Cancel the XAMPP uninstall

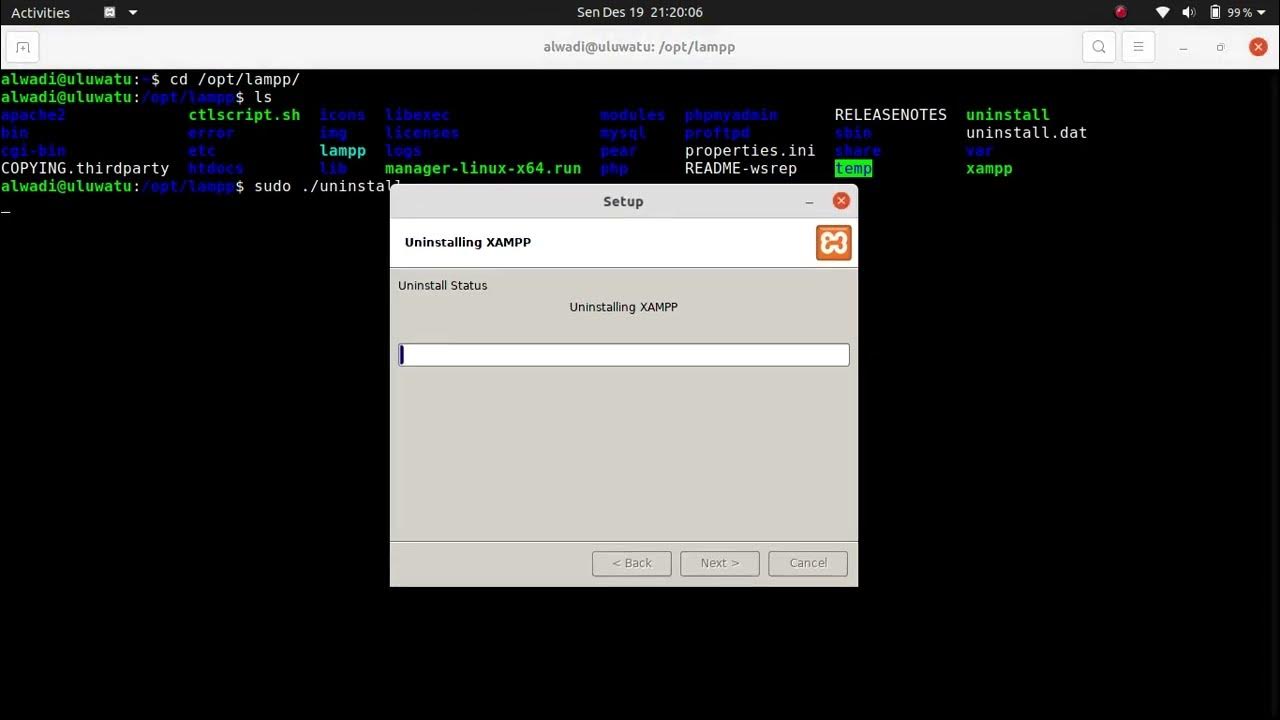pyautogui.click(x=808, y=563)
